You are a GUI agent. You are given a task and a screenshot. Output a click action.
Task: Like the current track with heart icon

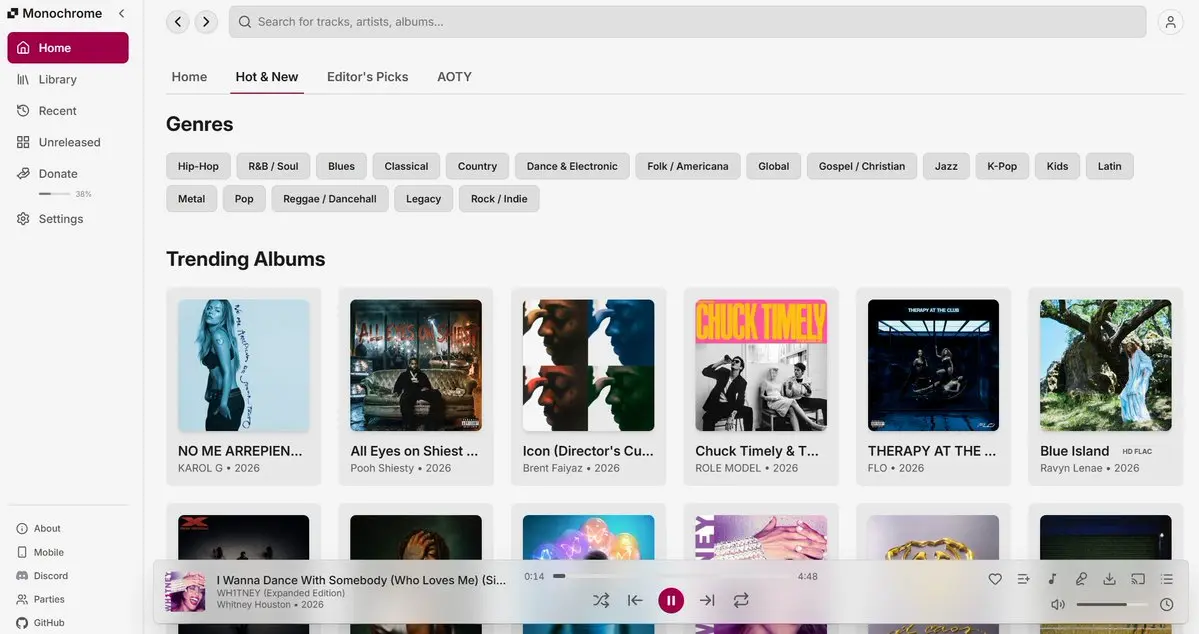click(x=995, y=579)
